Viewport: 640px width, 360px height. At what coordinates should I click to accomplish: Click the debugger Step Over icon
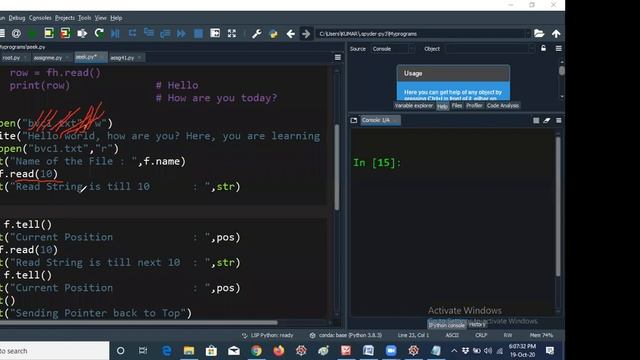pyautogui.click(x=132, y=33)
